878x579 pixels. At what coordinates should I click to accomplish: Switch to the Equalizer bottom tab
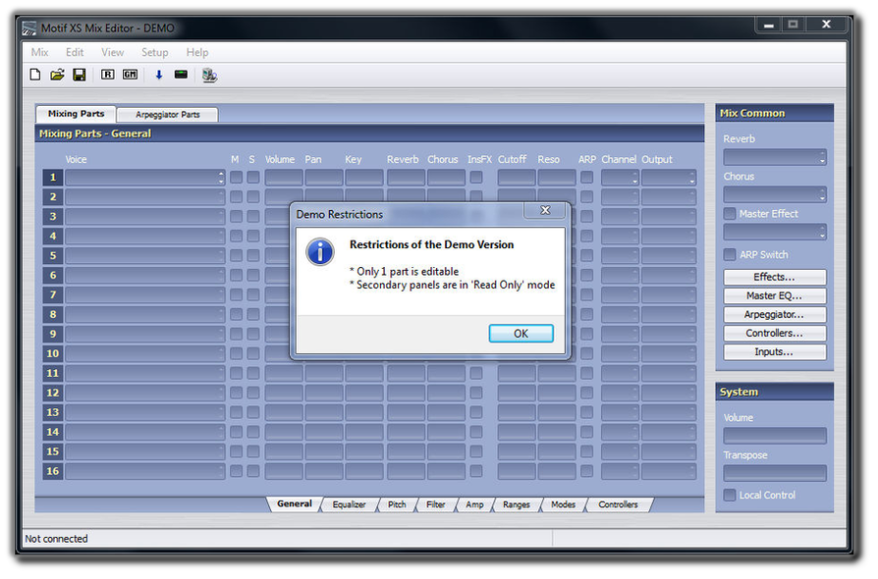349,505
